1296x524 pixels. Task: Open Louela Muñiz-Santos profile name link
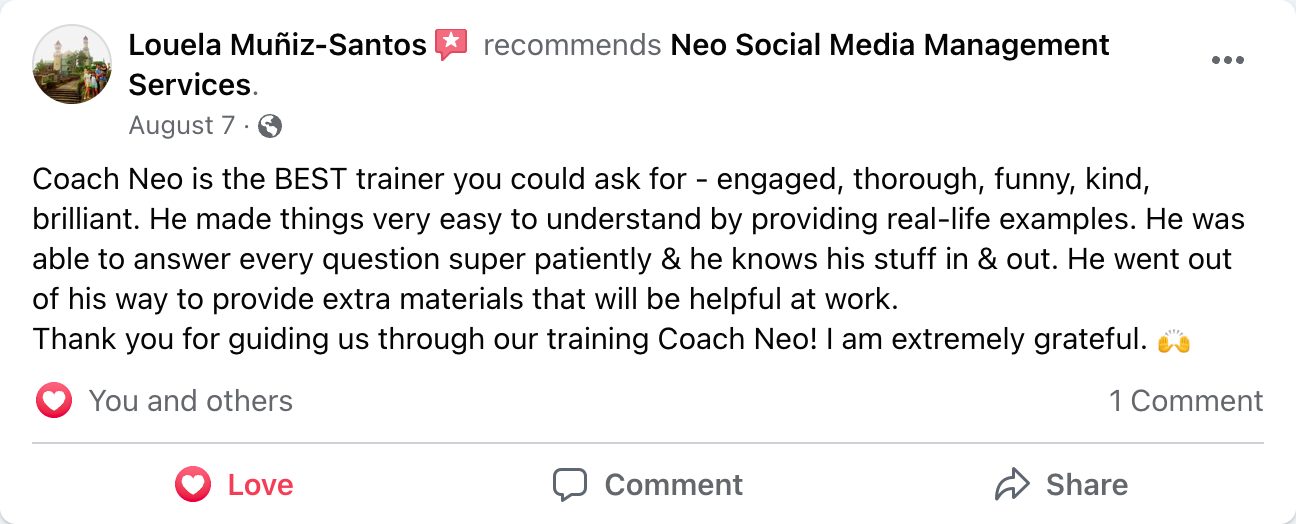click(278, 45)
